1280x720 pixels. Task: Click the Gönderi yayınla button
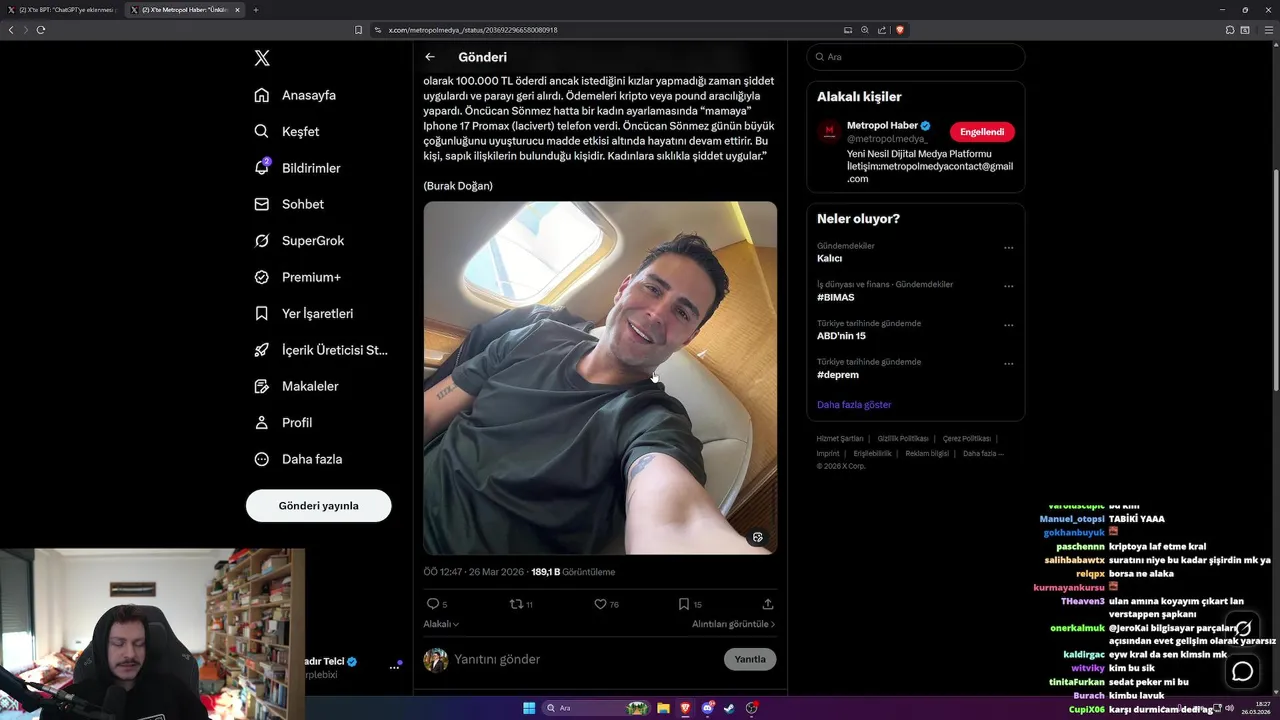tap(318, 505)
